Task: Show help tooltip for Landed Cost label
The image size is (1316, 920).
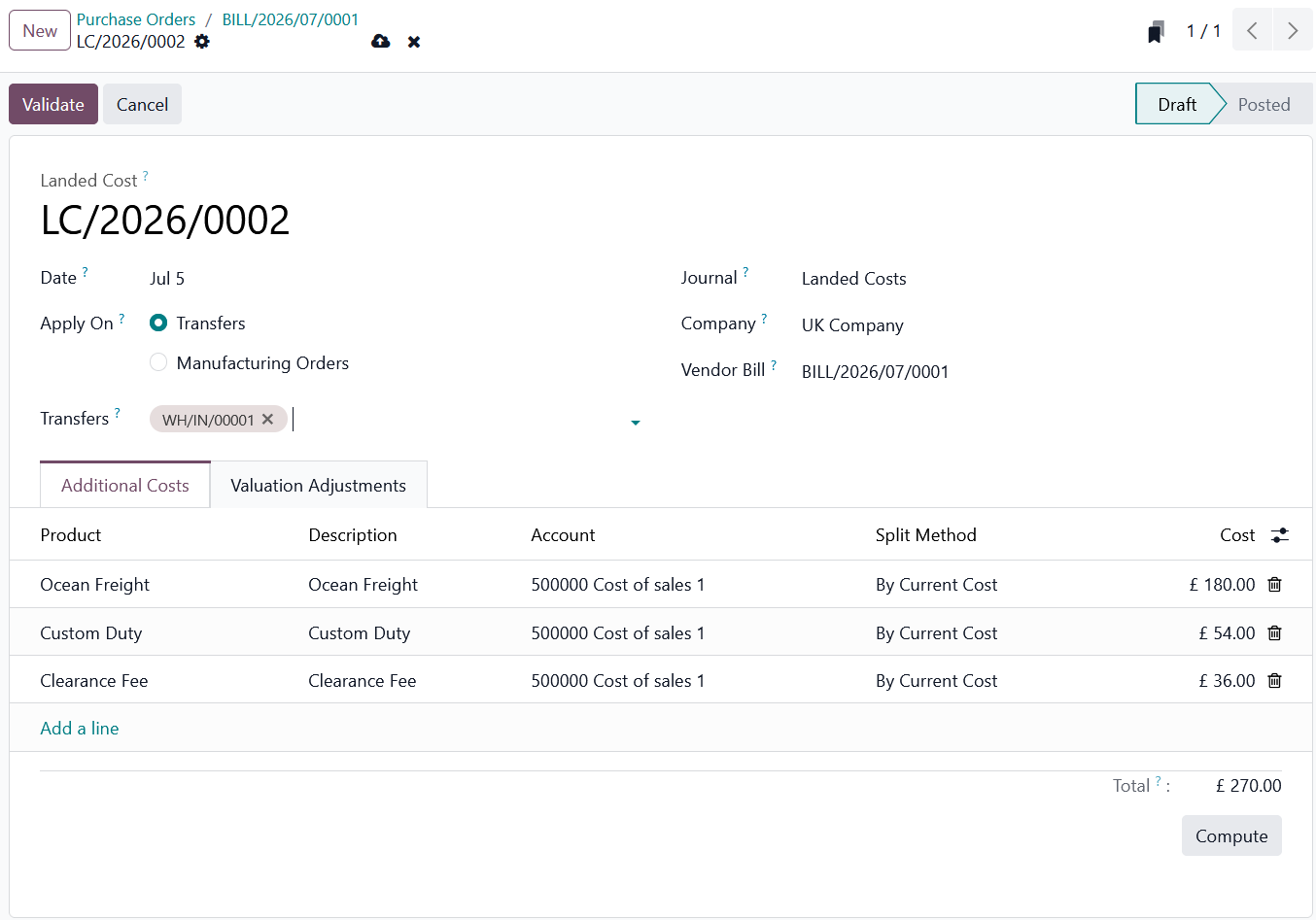Action: point(146,176)
